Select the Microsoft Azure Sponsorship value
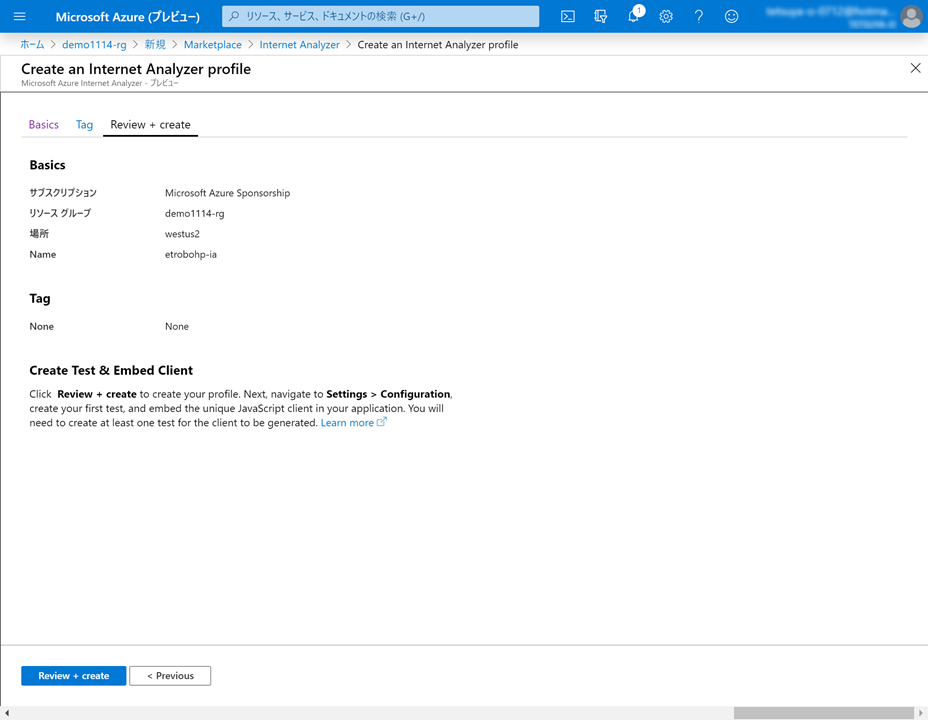The height and width of the screenshot is (720, 928). click(x=227, y=193)
